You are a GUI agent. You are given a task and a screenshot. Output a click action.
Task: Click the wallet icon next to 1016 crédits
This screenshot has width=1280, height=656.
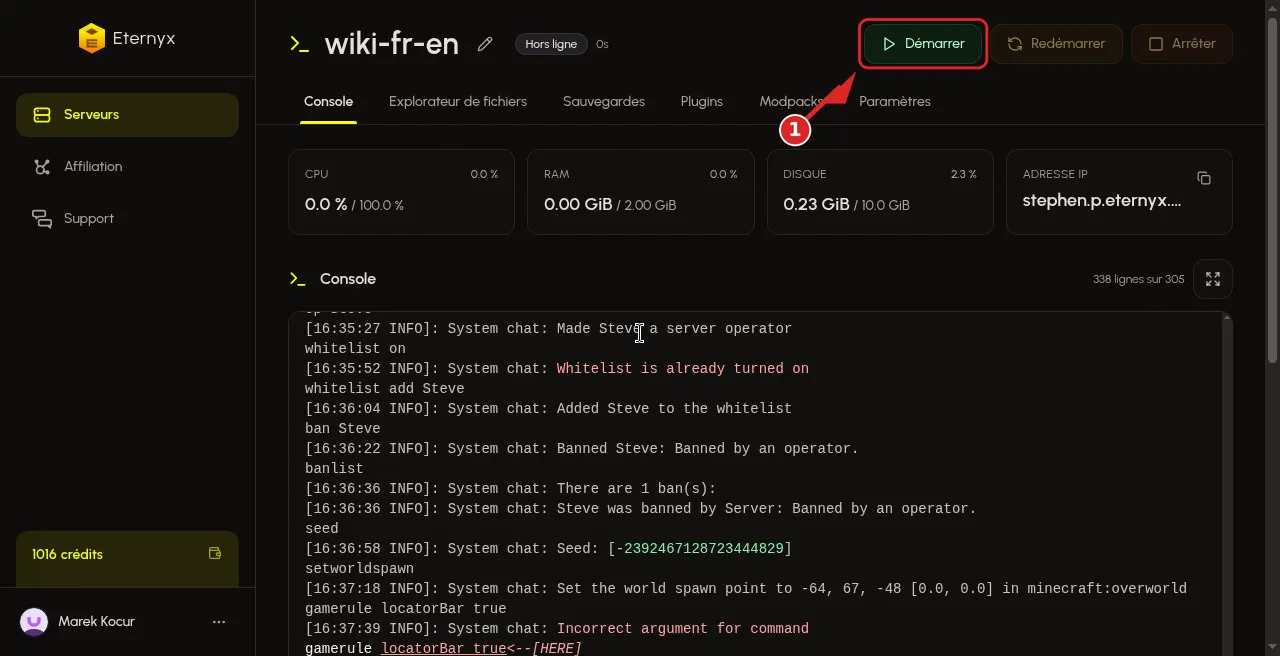point(214,553)
